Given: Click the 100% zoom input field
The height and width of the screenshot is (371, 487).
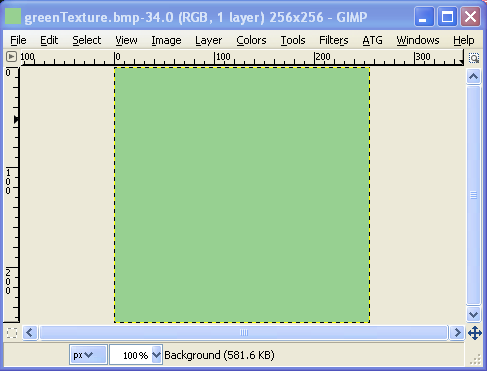Looking at the screenshot, I should (131, 355).
